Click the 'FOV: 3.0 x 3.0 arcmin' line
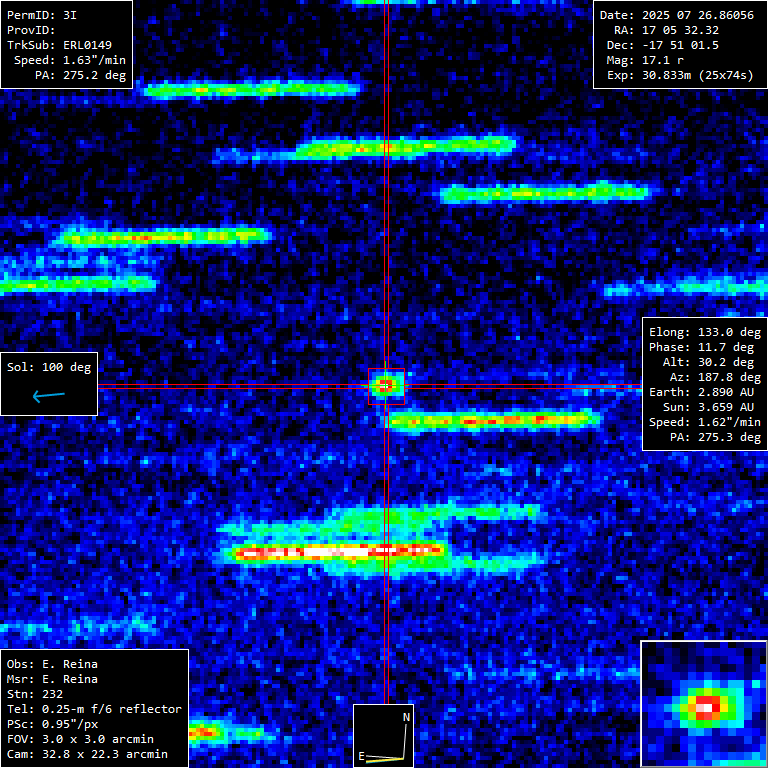Screen dimensions: 768x768 pyautogui.click(x=80, y=740)
